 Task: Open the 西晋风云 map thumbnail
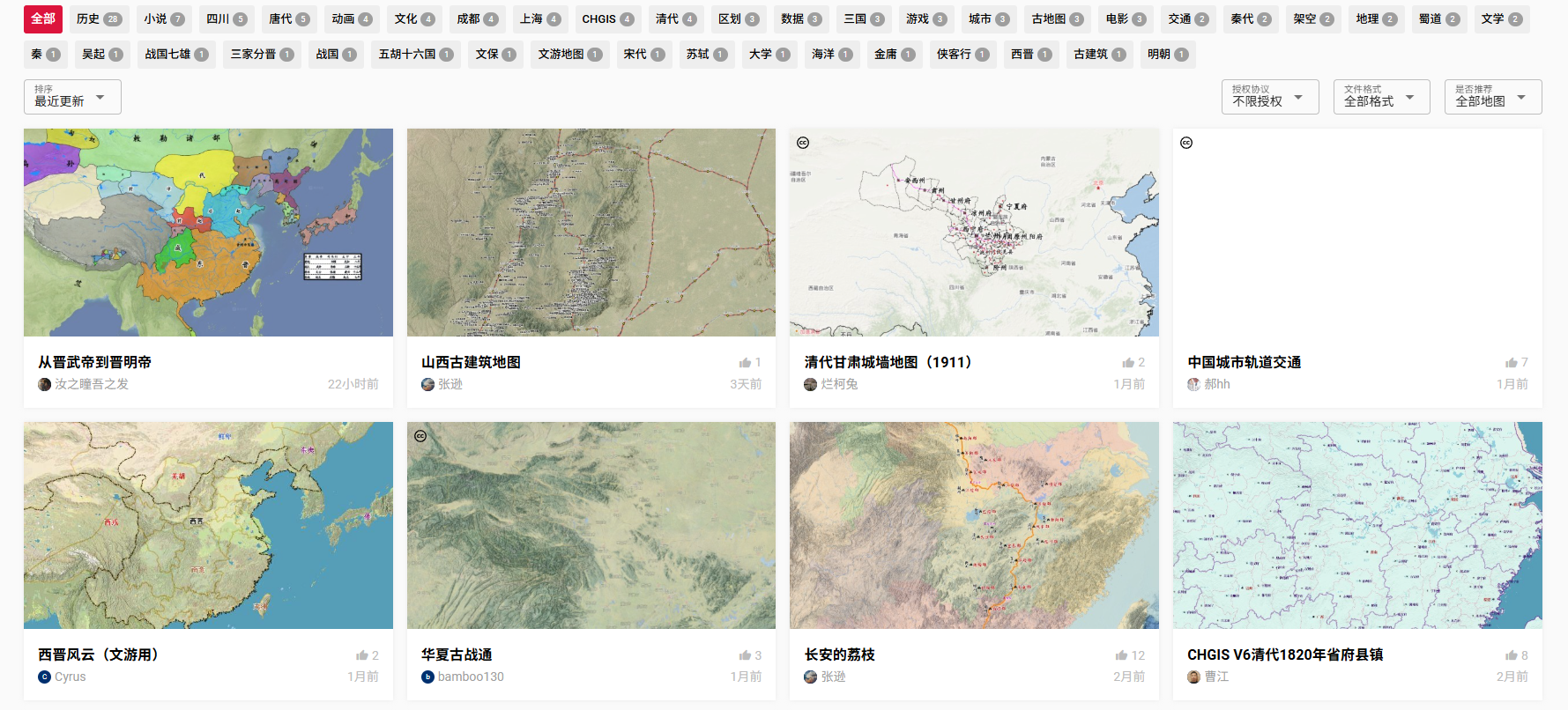click(x=208, y=525)
